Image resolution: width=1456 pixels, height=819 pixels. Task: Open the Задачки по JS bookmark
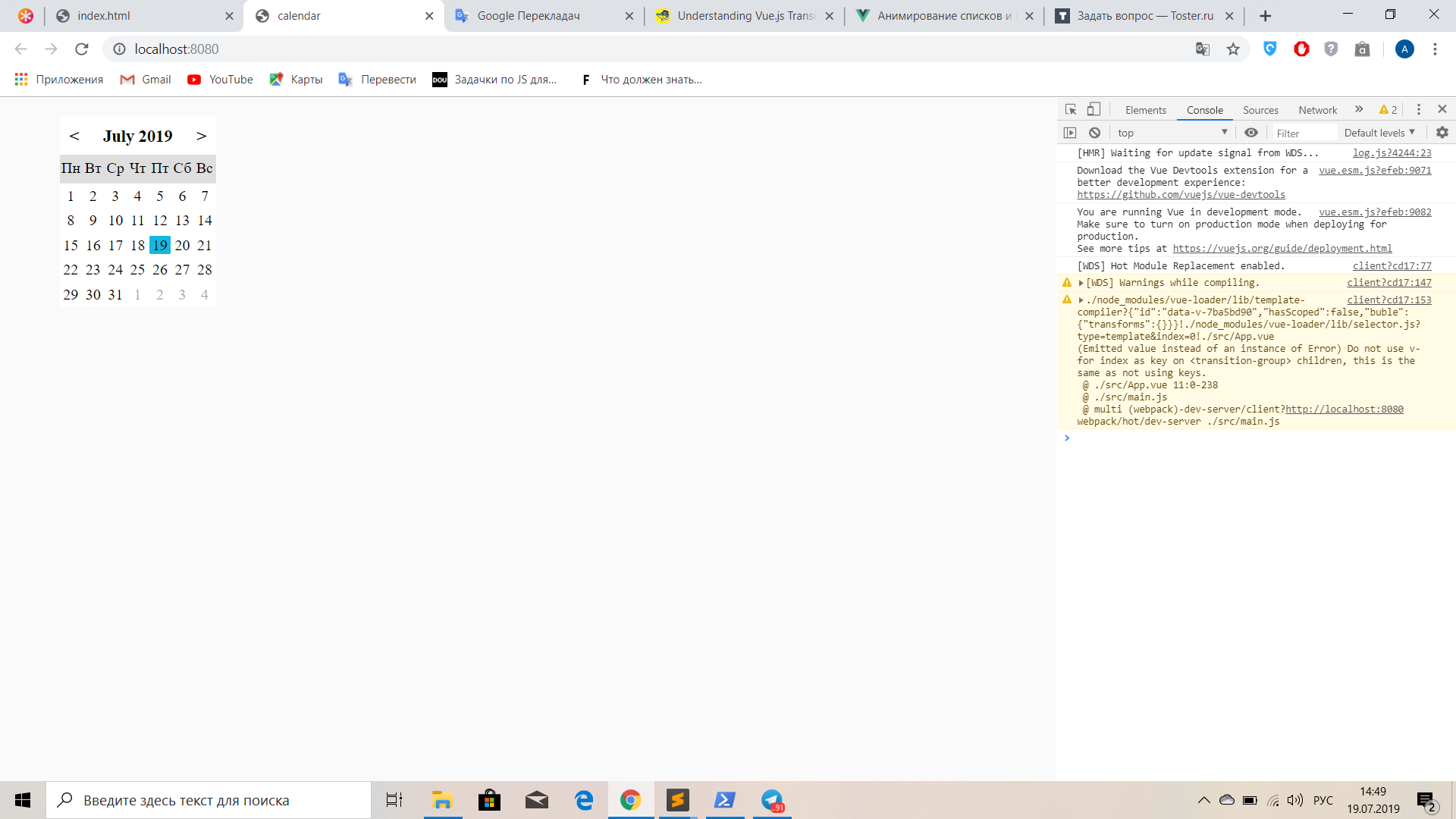tap(494, 80)
